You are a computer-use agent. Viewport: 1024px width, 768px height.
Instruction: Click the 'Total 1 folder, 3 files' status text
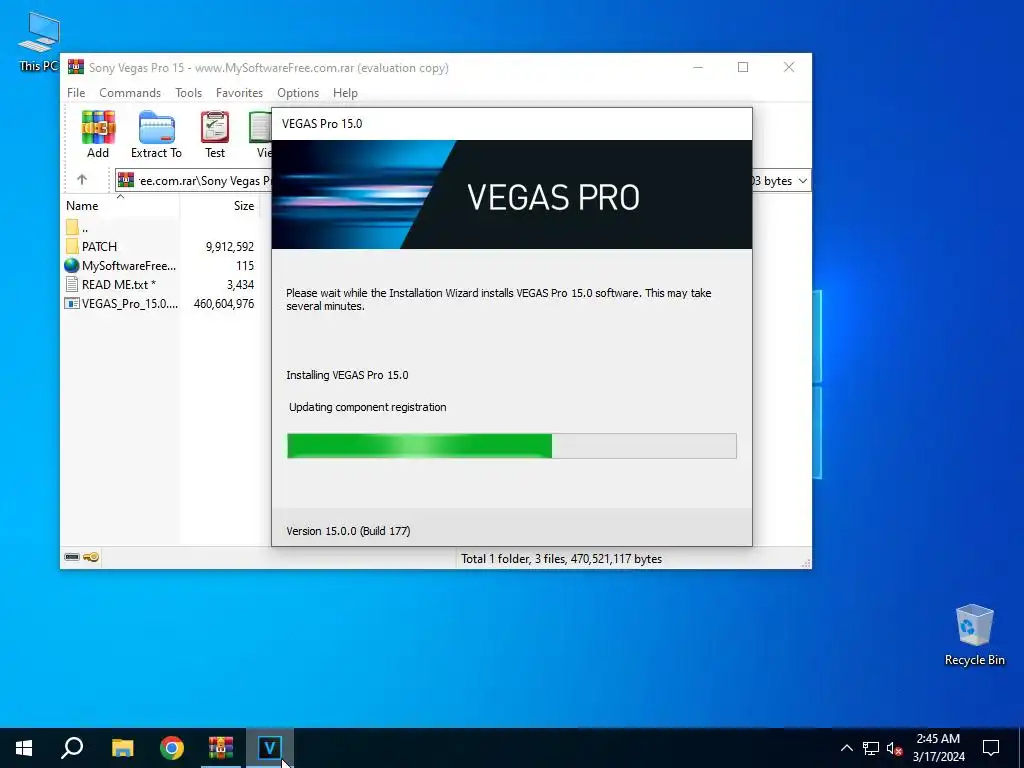click(562, 559)
